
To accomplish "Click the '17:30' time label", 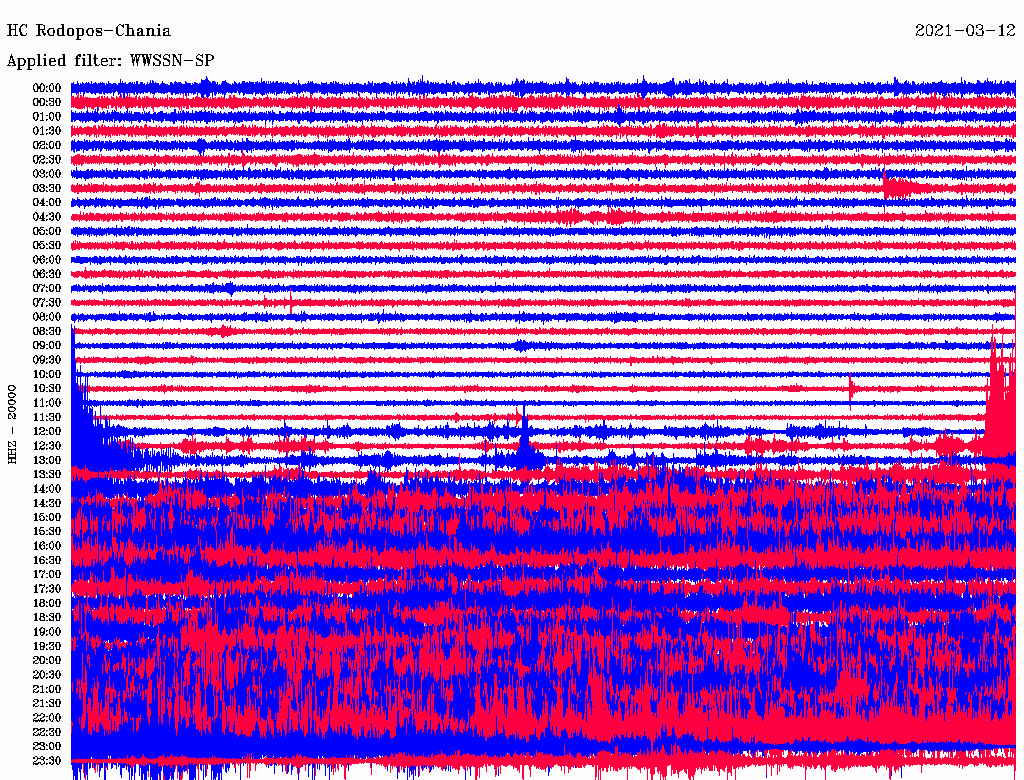I will click(47, 589).
